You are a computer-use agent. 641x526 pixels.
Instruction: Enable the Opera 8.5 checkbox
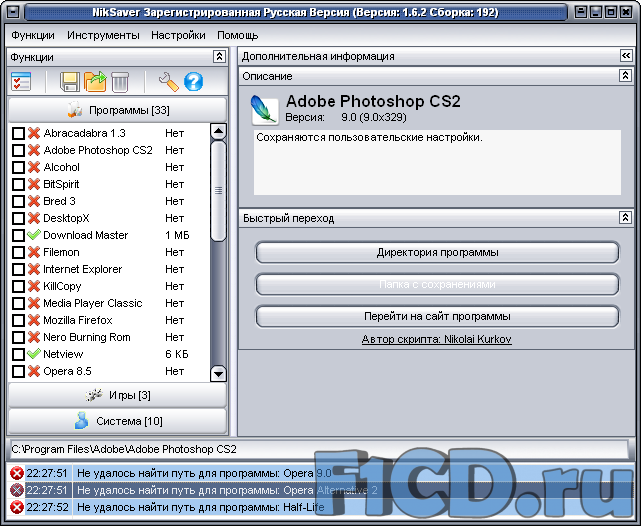pos(18,371)
